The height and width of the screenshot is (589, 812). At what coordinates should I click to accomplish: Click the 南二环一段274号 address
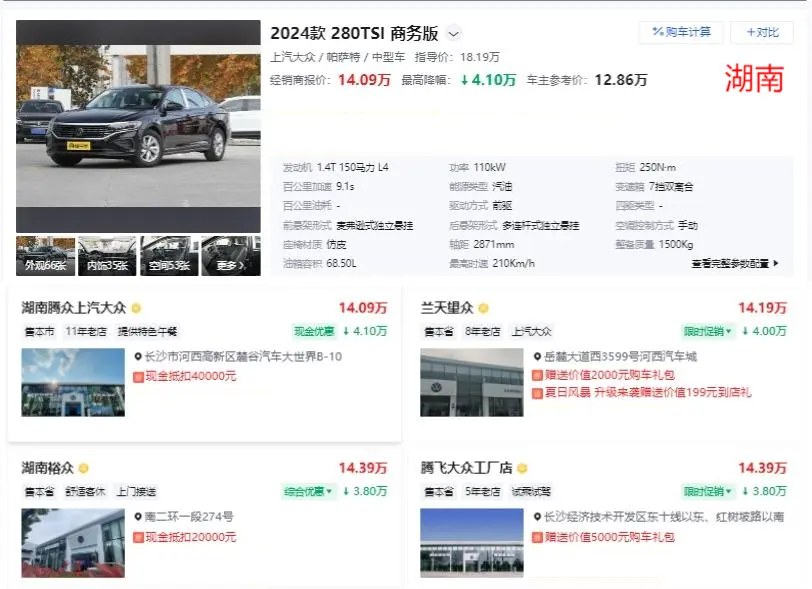tap(189, 516)
